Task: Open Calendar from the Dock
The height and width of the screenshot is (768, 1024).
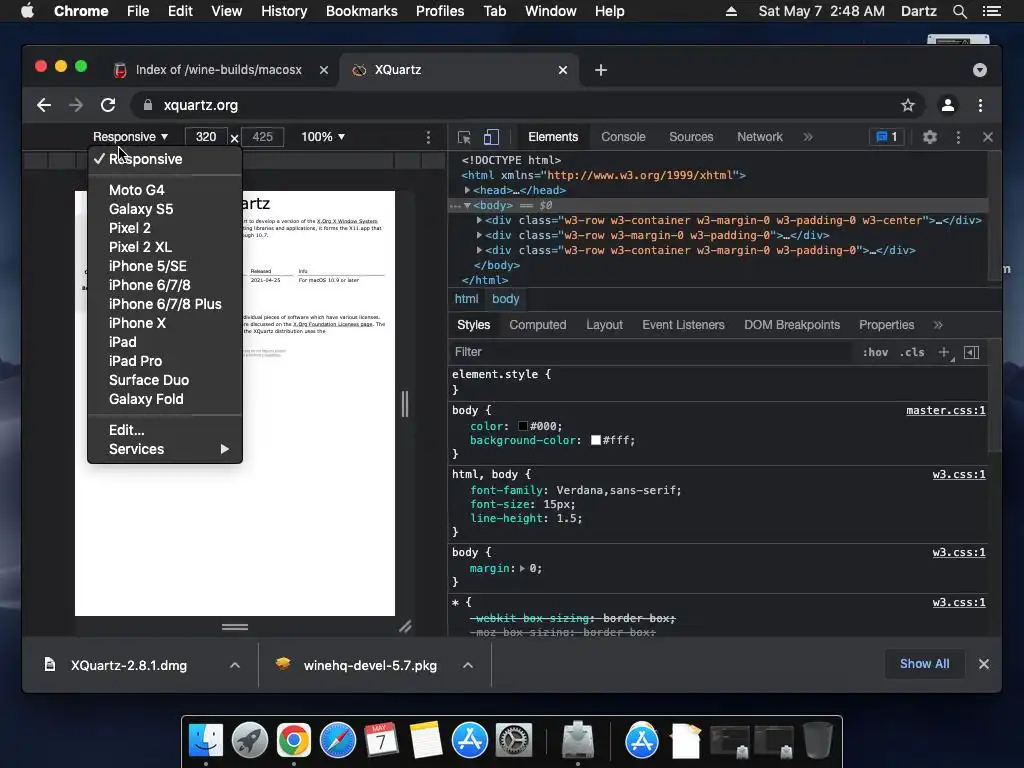Action: (381, 741)
